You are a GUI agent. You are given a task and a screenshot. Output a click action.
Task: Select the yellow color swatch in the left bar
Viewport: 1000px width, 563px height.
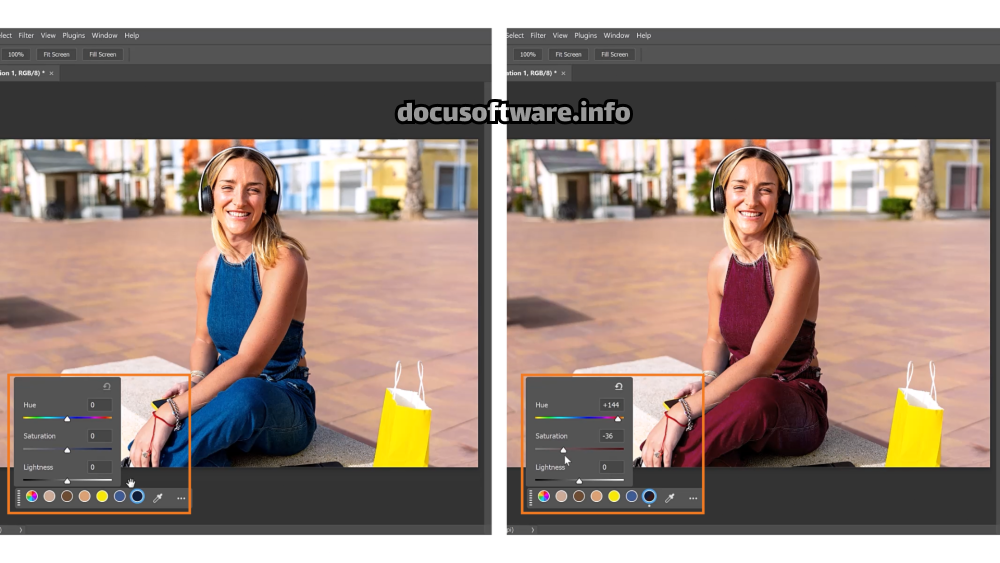click(102, 496)
